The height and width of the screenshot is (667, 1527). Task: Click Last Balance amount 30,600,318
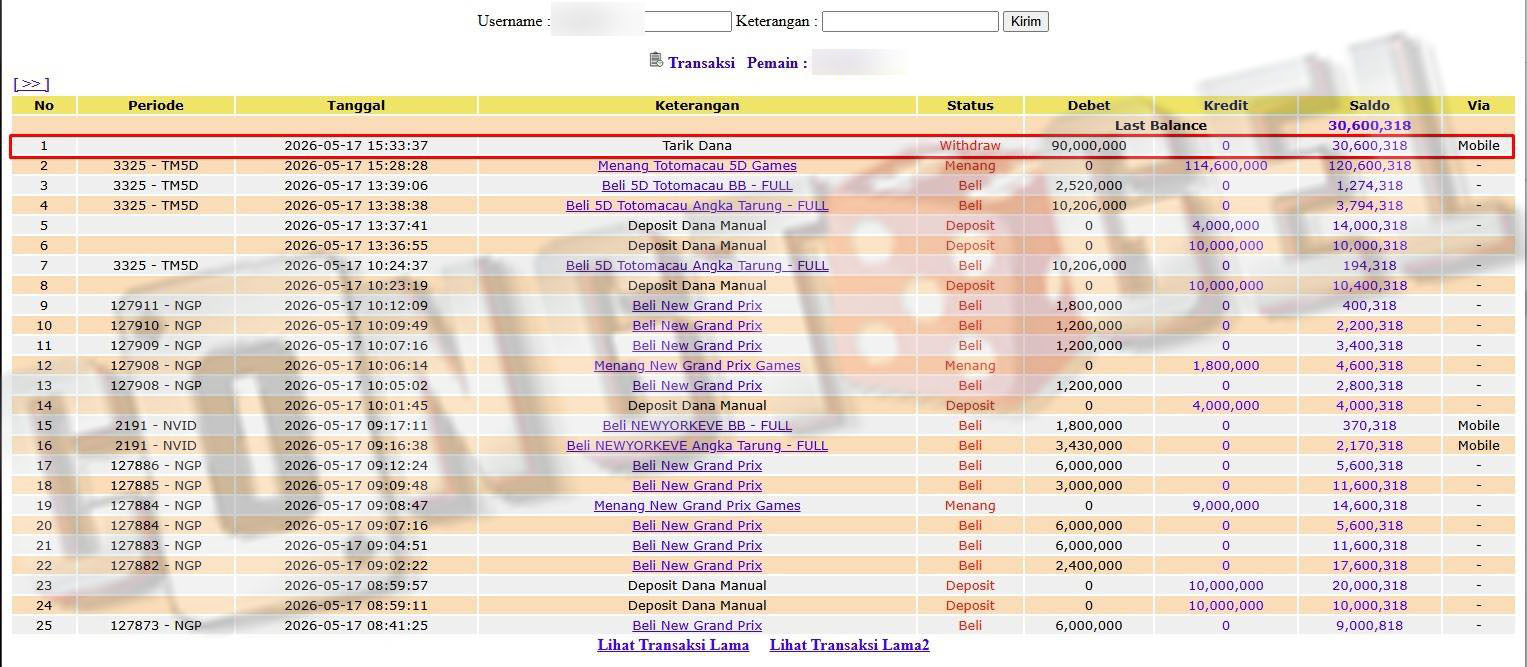click(1369, 125)
